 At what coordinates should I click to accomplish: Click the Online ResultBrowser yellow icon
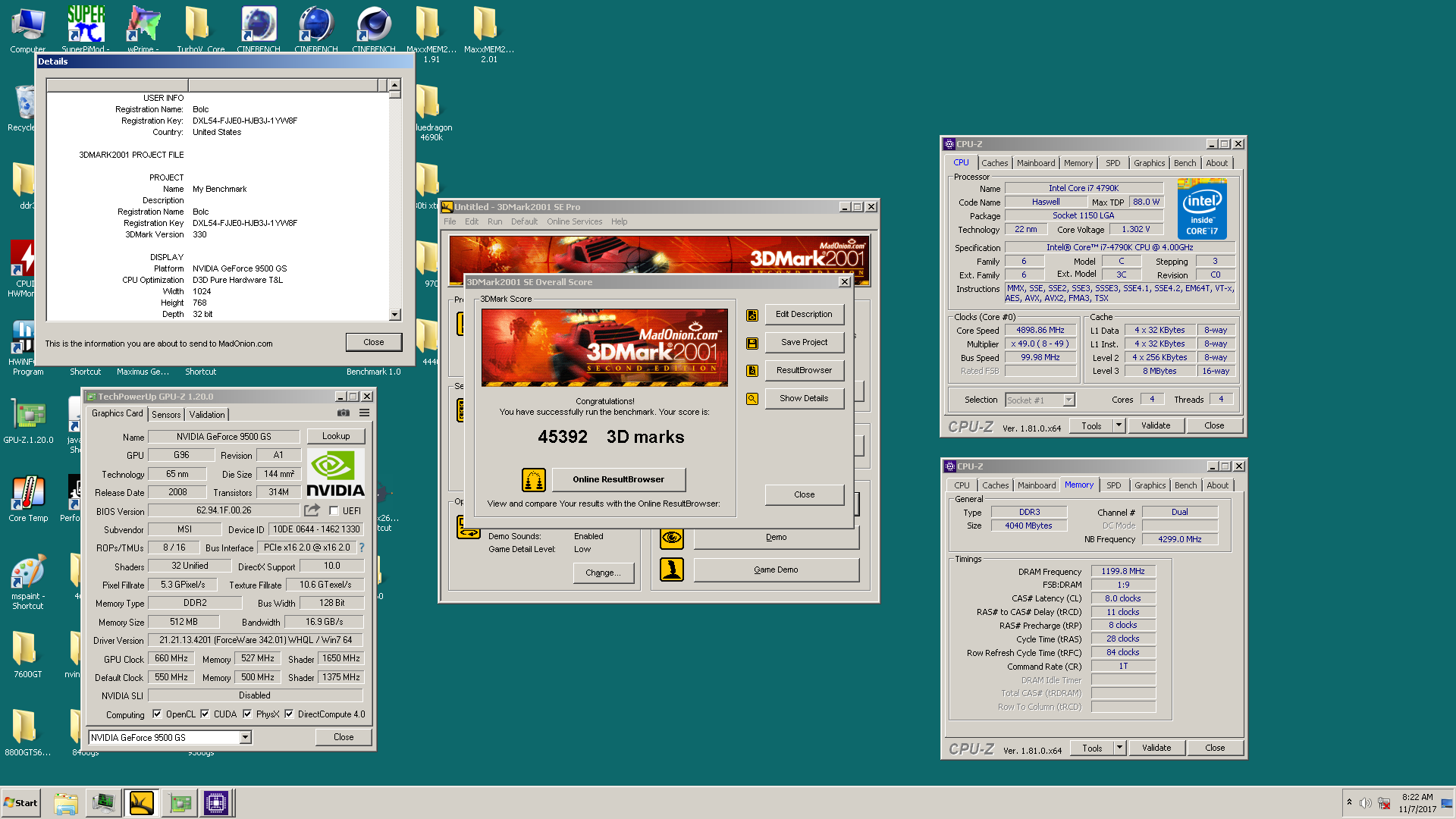click(534, 480)
